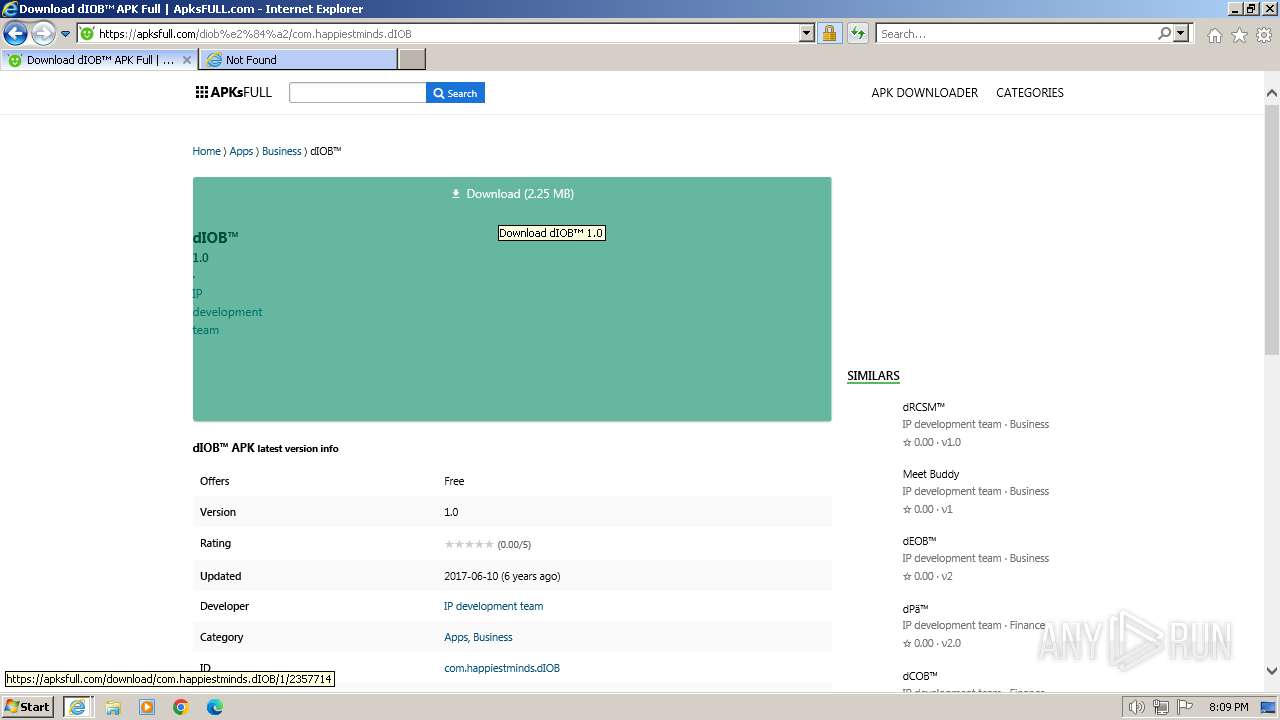Go to Business breadcrumb link
Image resolution: width=1280 pixels, height=720 pixels.
tap(281, 151)
